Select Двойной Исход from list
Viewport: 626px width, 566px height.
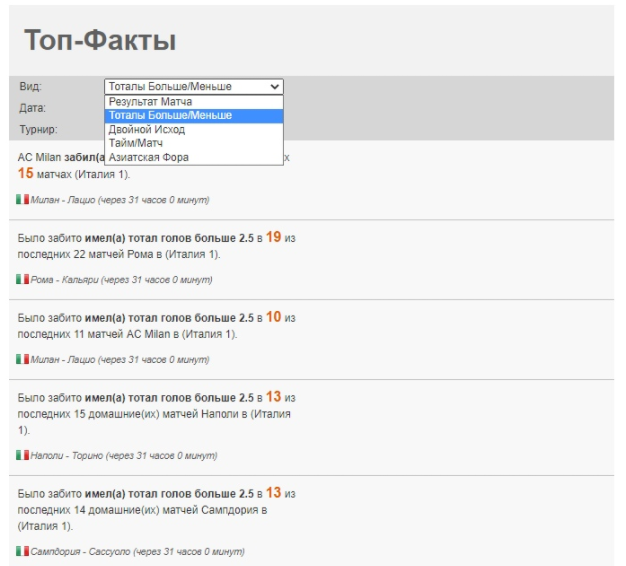click(146, 130)
